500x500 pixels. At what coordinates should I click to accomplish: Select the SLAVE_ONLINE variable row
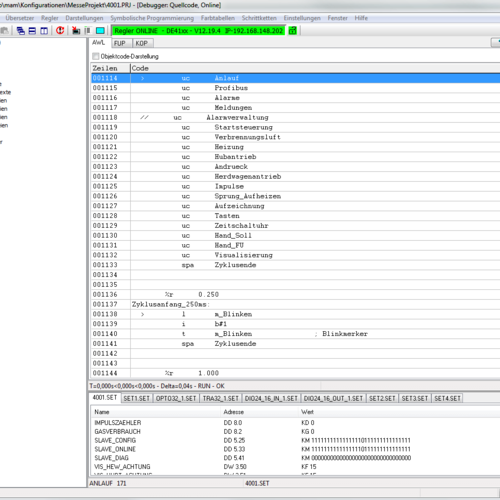(x=295, y=449)
